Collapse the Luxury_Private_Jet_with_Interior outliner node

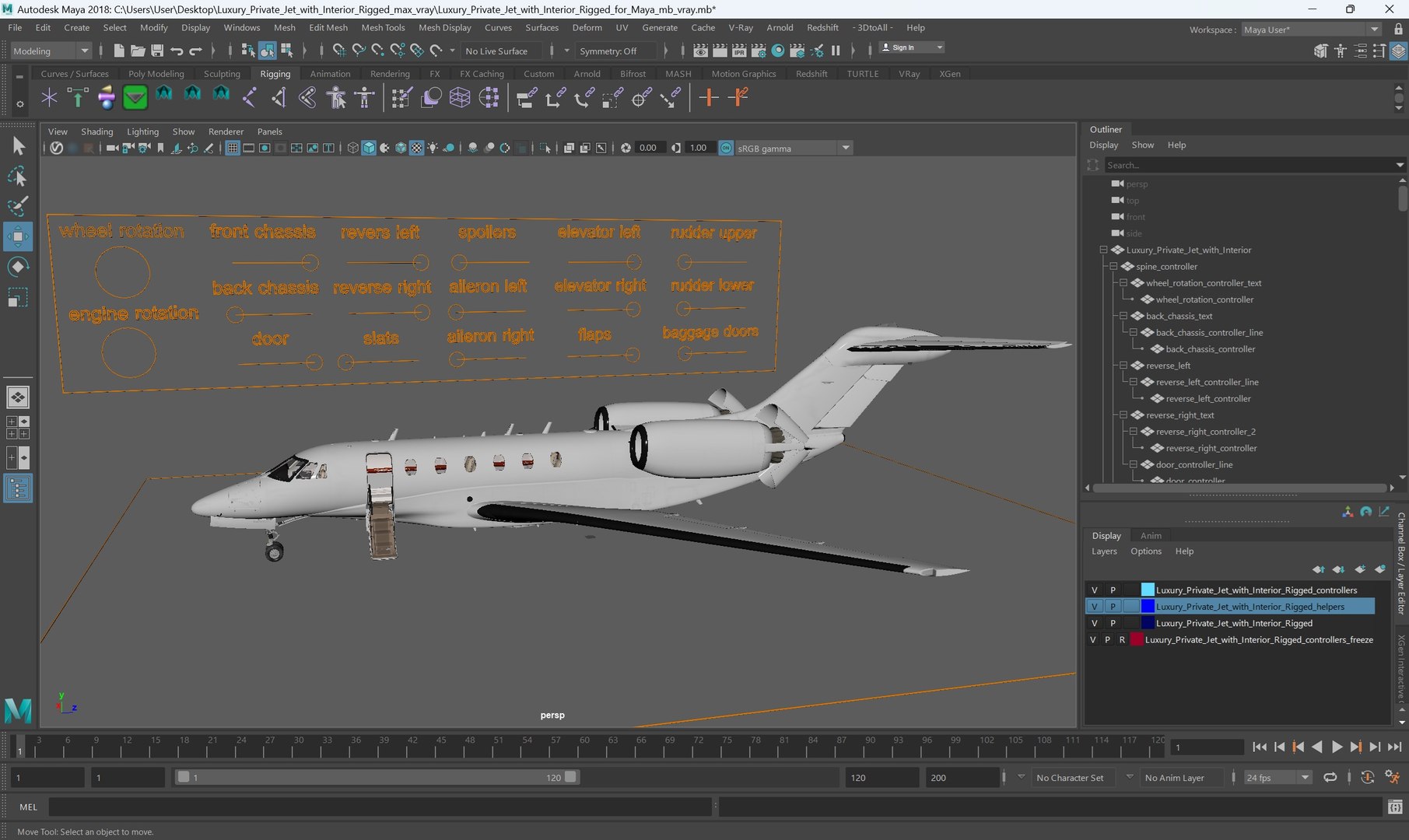pyautogui.click(x=1103, y=250)
